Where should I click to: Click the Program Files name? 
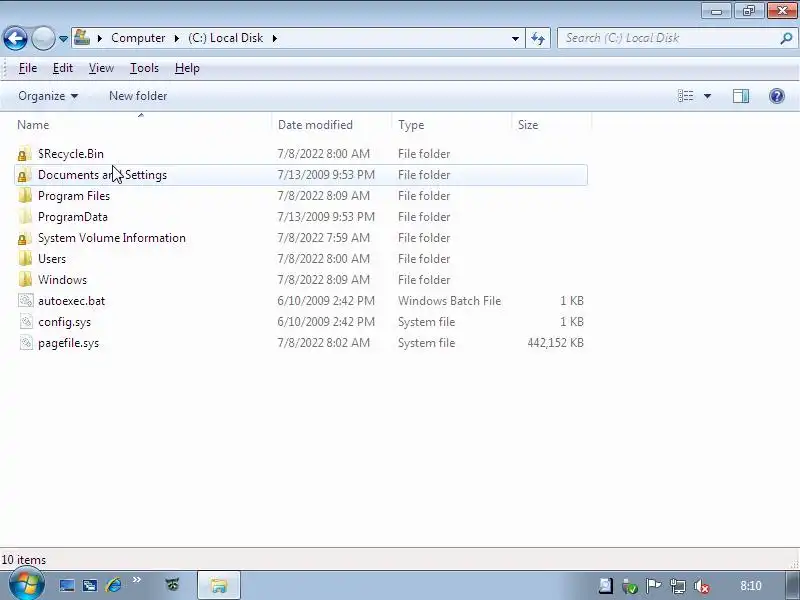[74, 196]
